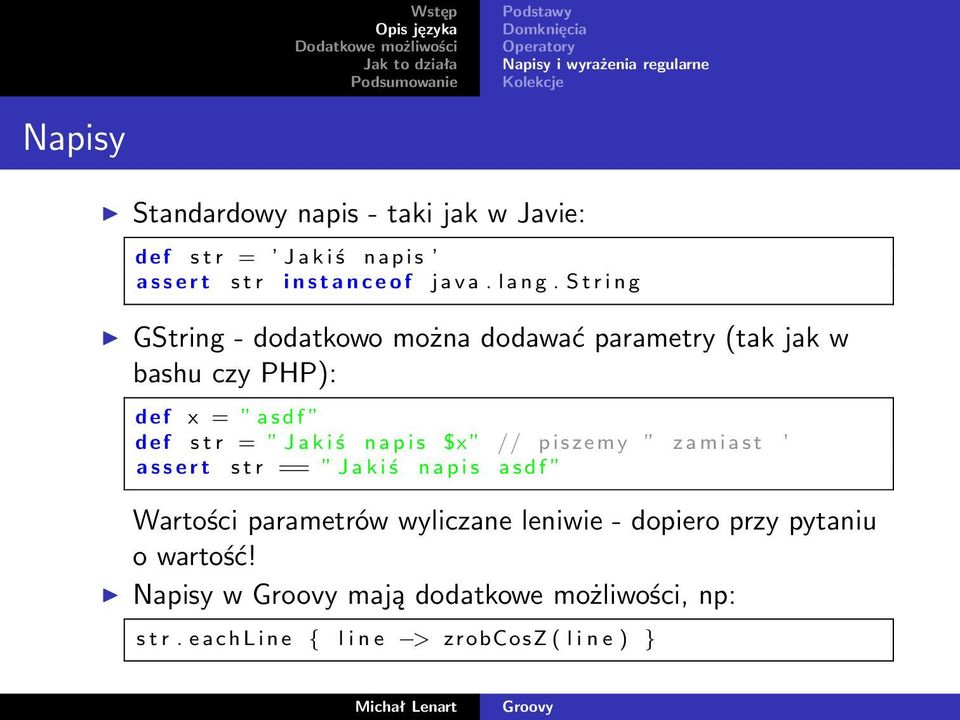This screenshot has height=720, width=960.
Task: Click code line assert str == "Jakiś napis asdf"
Action: pos(347,468)
